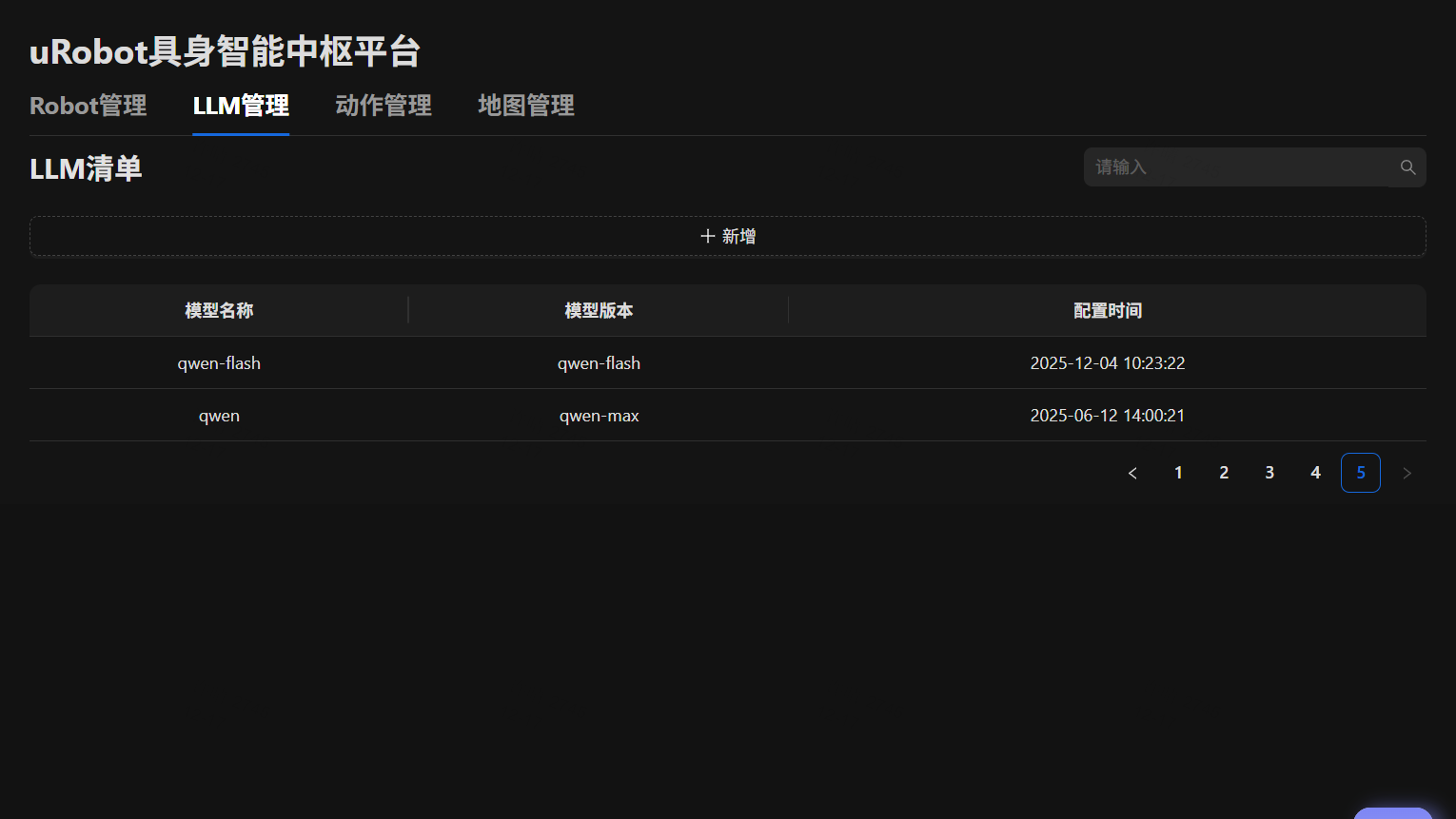Click the 新增 button to add LLM

728,236
